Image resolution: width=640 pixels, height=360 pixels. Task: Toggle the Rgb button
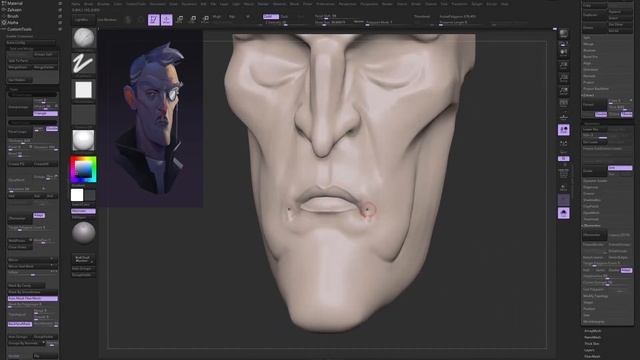pyautogui.click(x=232, y=17)
